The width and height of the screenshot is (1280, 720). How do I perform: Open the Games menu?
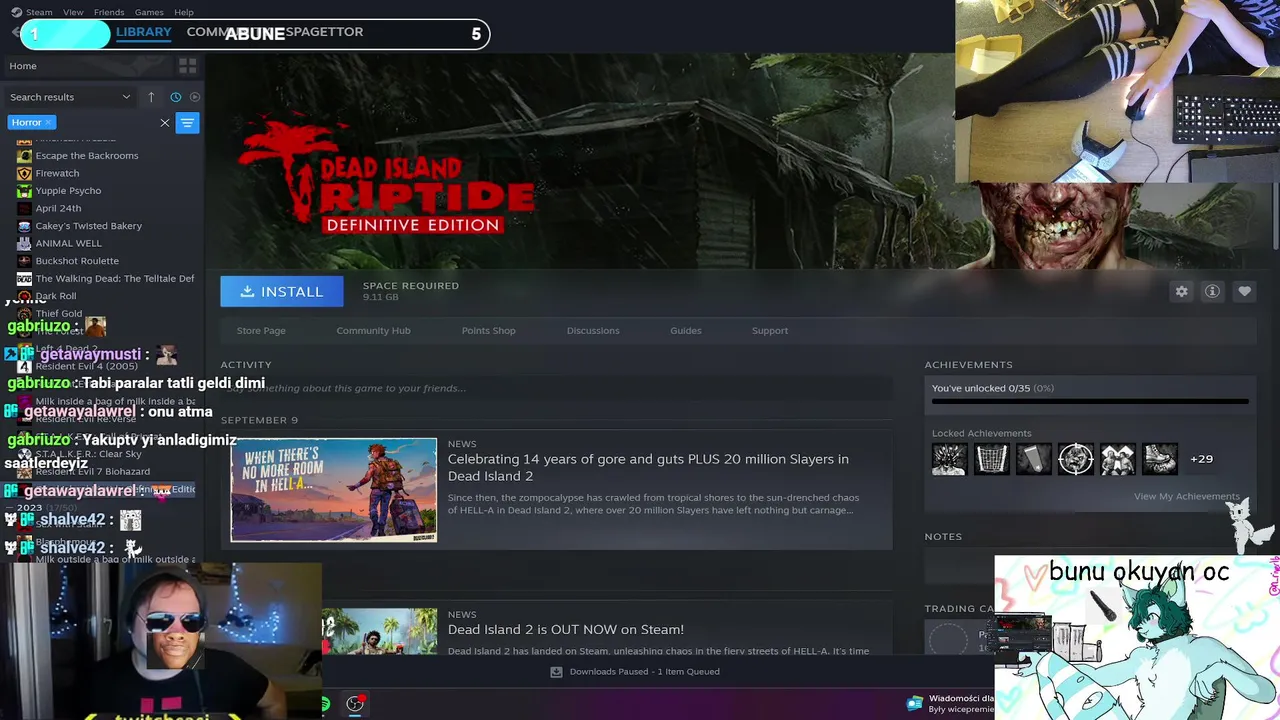click(149, 12)
